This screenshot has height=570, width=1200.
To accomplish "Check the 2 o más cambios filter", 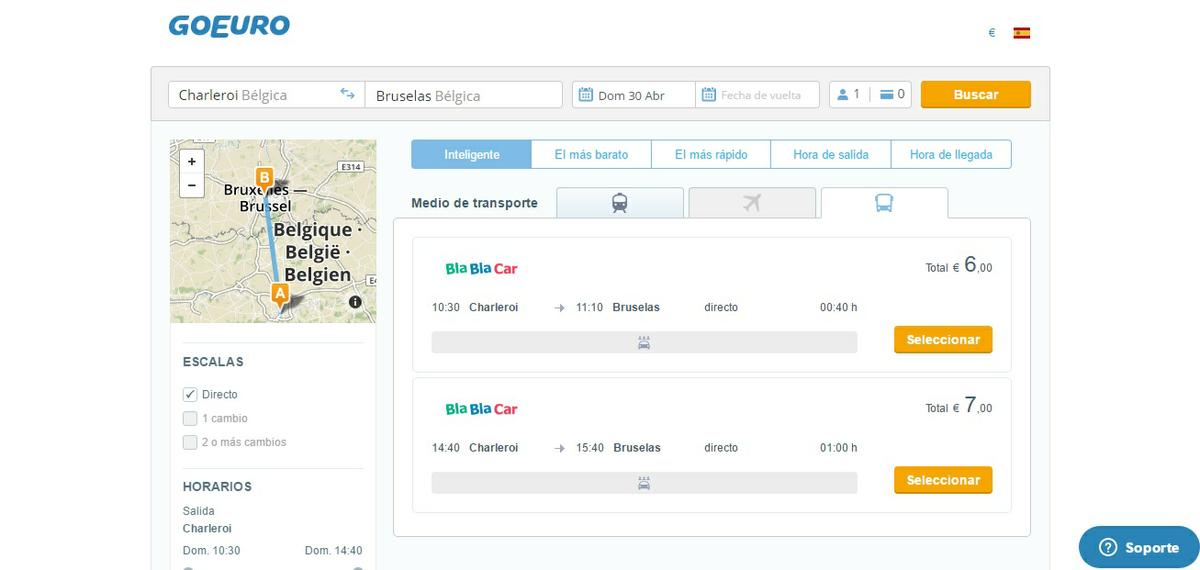I will 190,442.
